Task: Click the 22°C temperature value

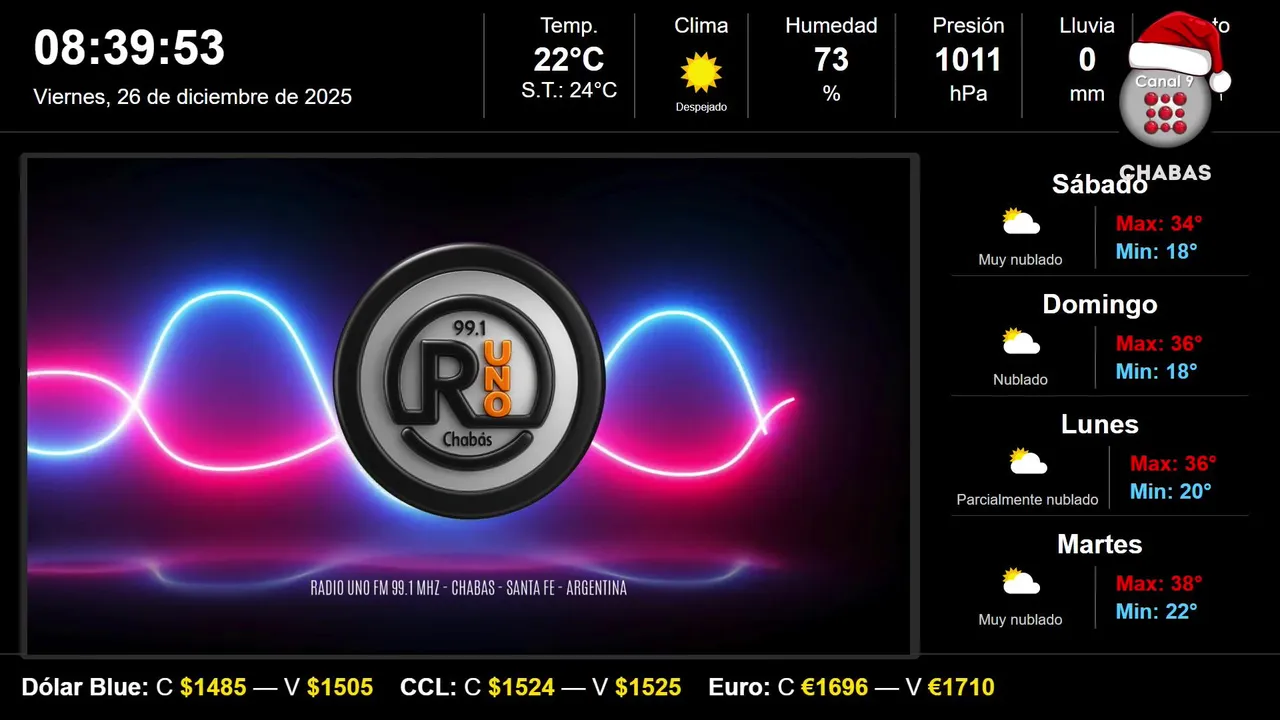Action: 569,60
